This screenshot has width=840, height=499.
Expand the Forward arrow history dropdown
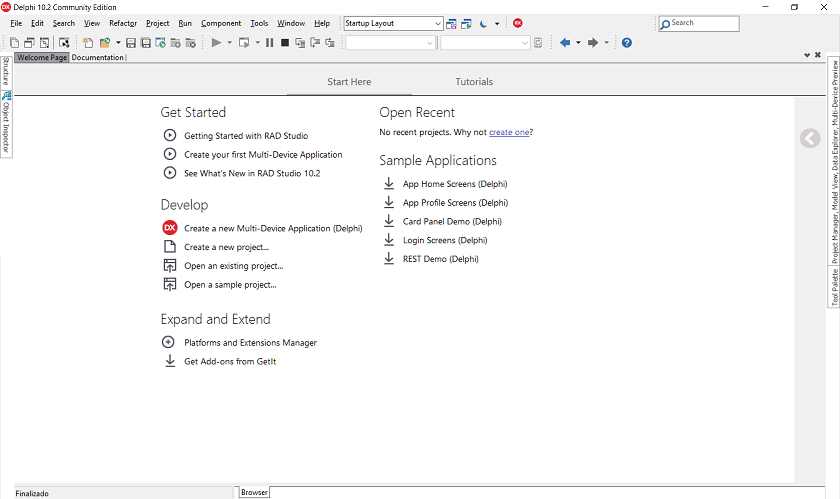[606, 42]
